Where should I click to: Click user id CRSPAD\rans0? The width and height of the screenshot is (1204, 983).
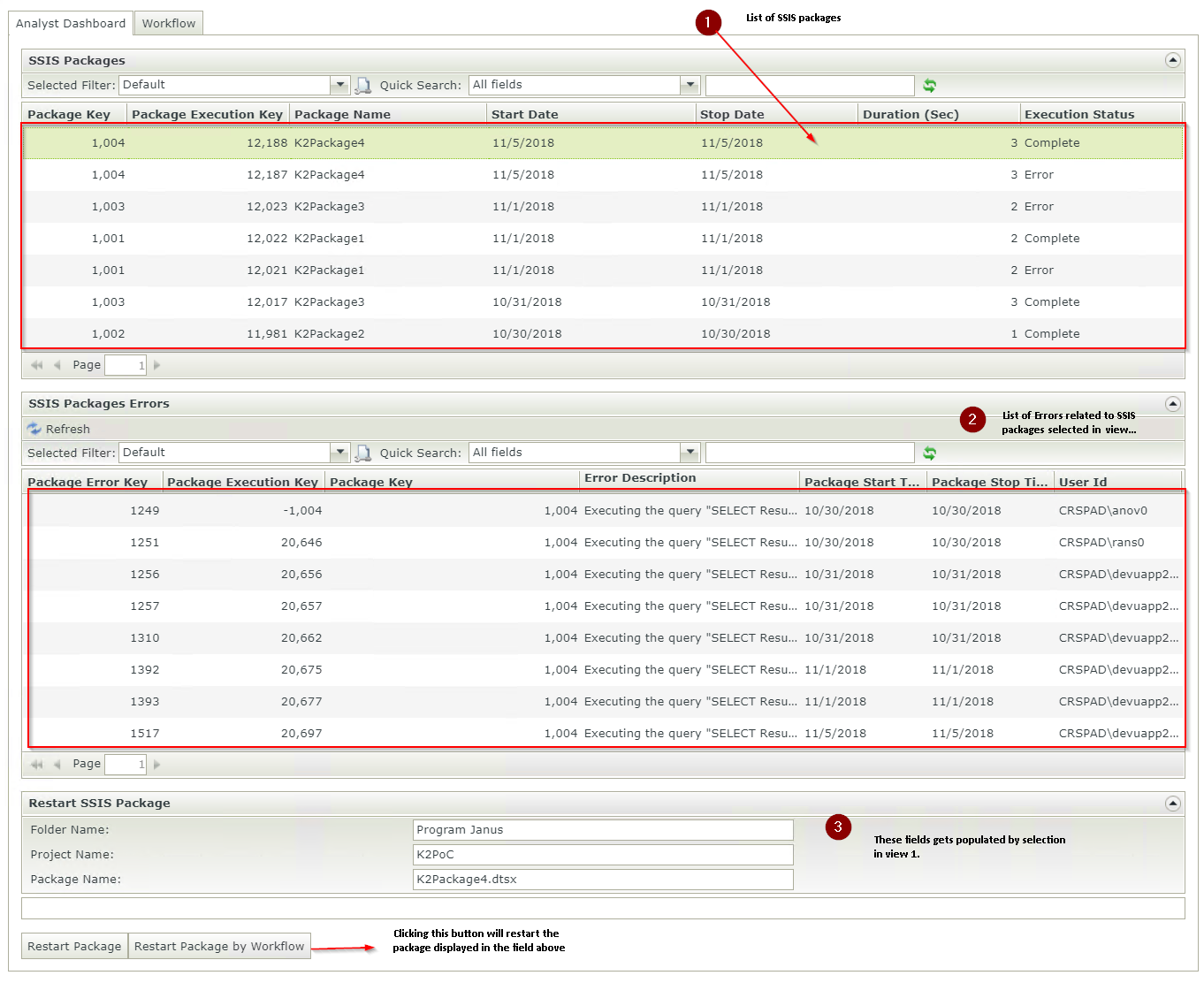pyautogui.click(x=1101, y=543)
